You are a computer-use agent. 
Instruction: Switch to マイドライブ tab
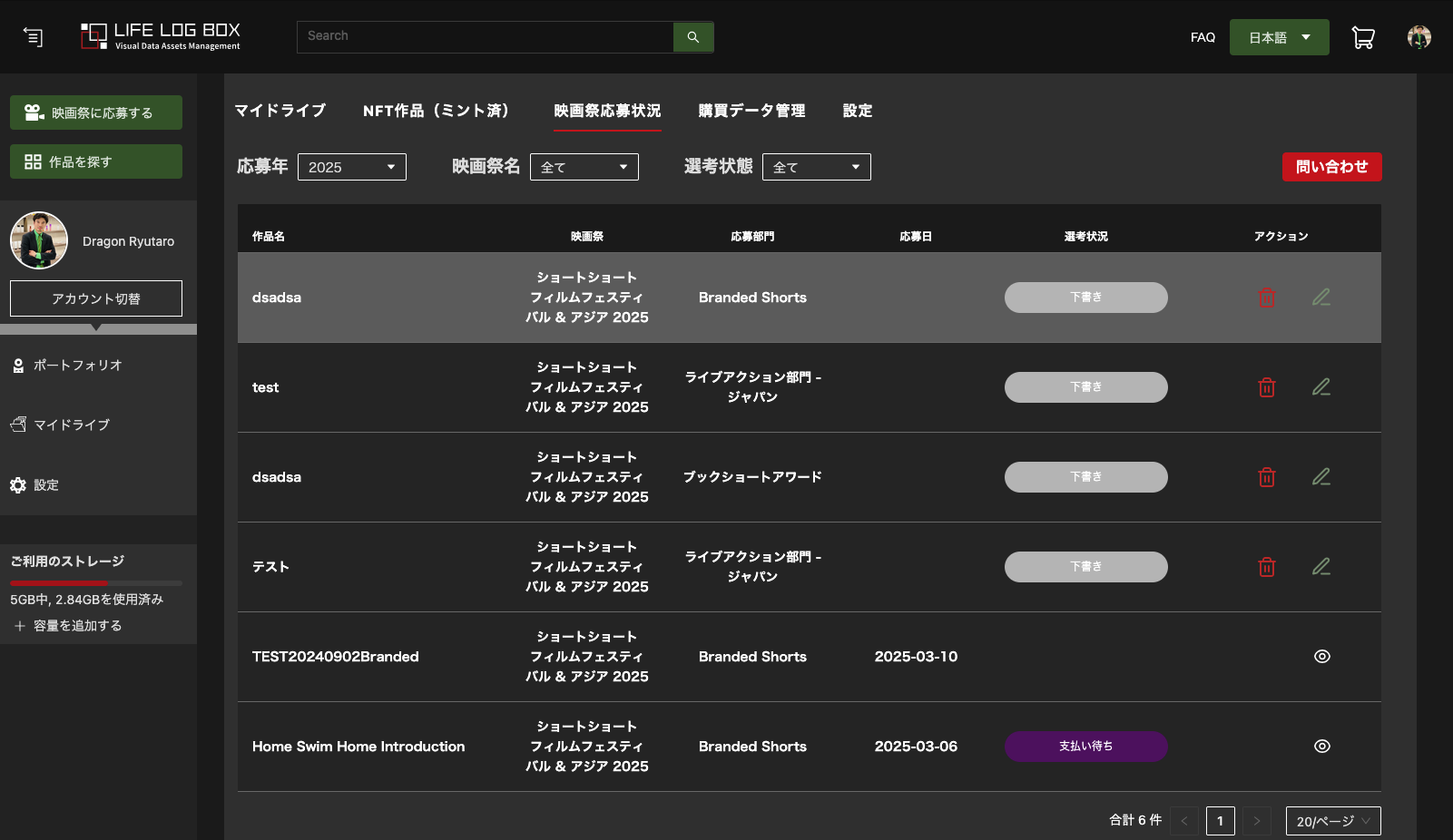coord(280,111)
